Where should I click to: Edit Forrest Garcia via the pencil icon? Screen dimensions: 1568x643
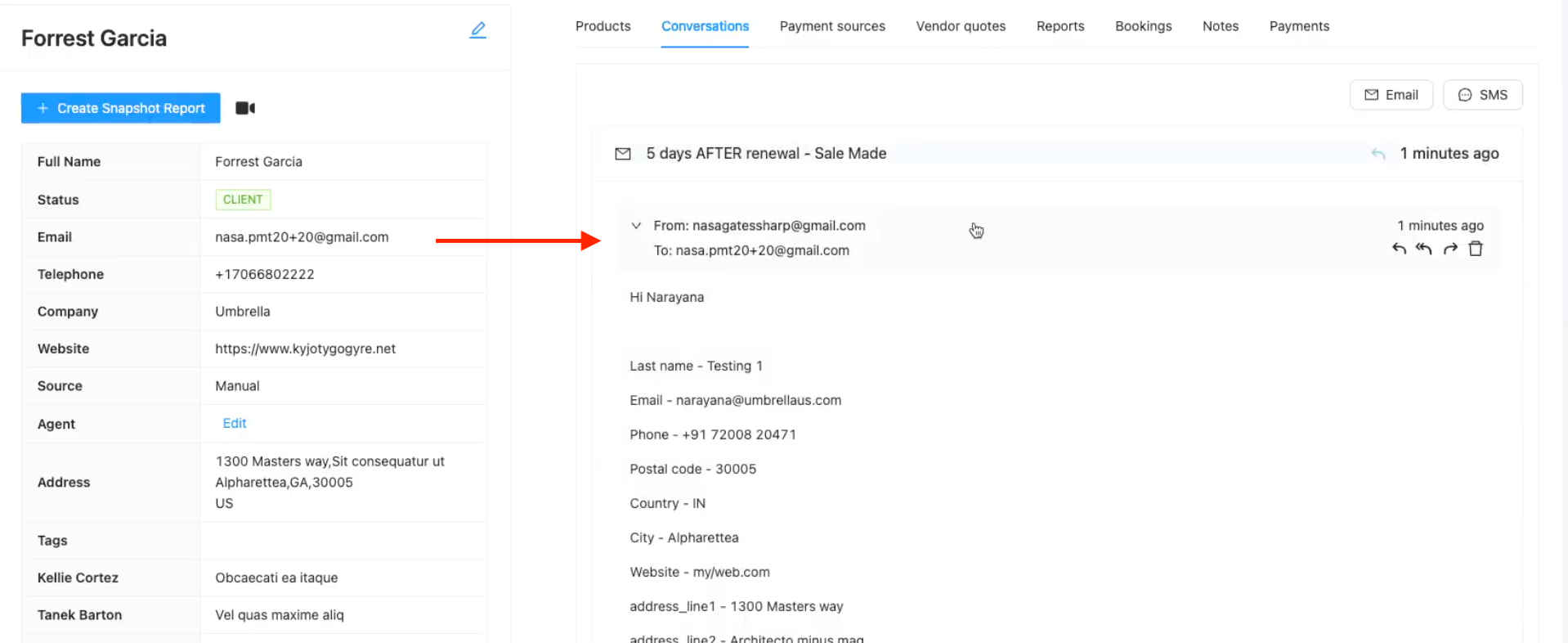tap(478, 30)
